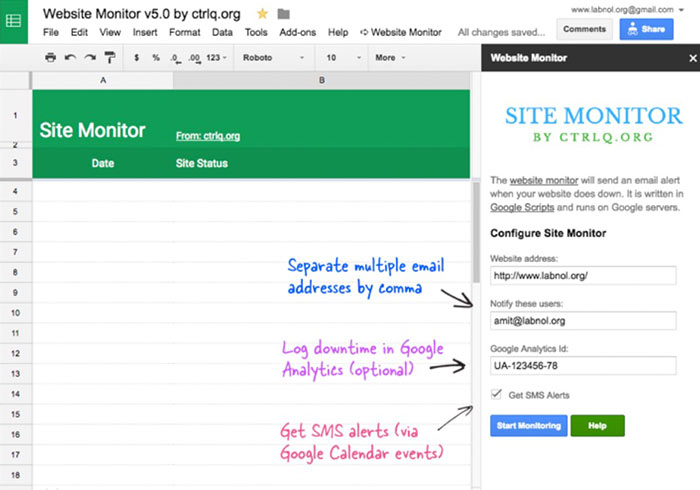Follow the Google Scripts link
This screenshot has height=490, width=700.
click(522, 207)
